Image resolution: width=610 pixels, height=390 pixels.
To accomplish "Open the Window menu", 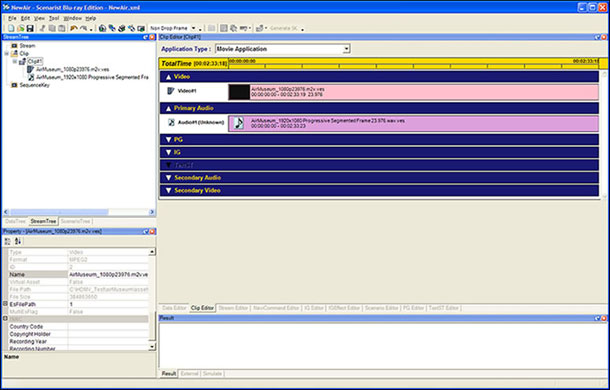I will point(72,18).
